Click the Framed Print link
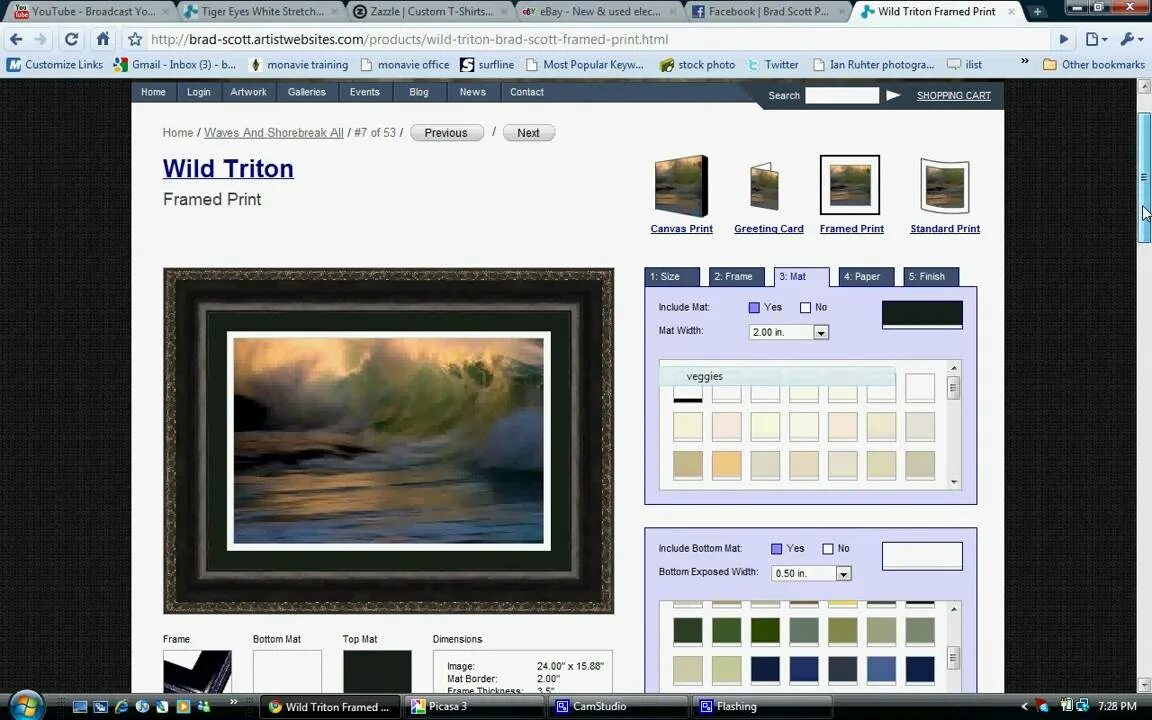1152x720 pixels. (x=852, y=228)
